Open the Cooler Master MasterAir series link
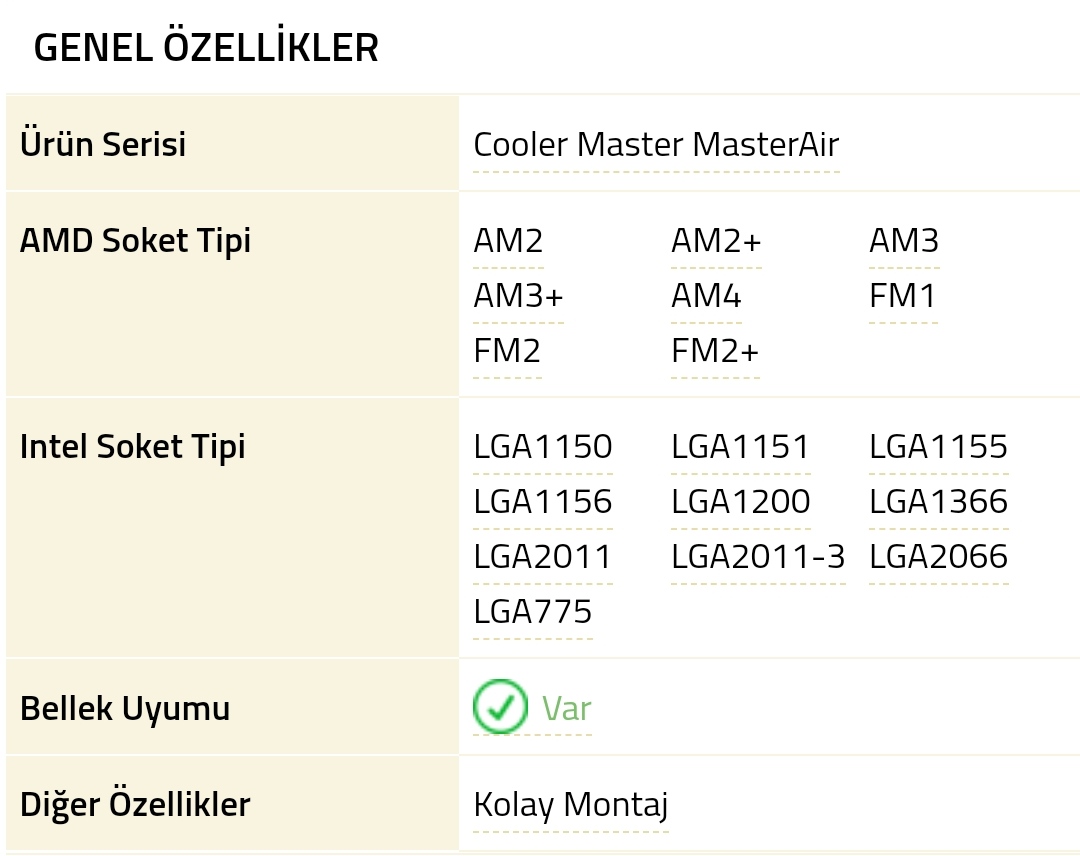Image resolution: width=1080 pixels, height=856 pixels. pos(656,145)
